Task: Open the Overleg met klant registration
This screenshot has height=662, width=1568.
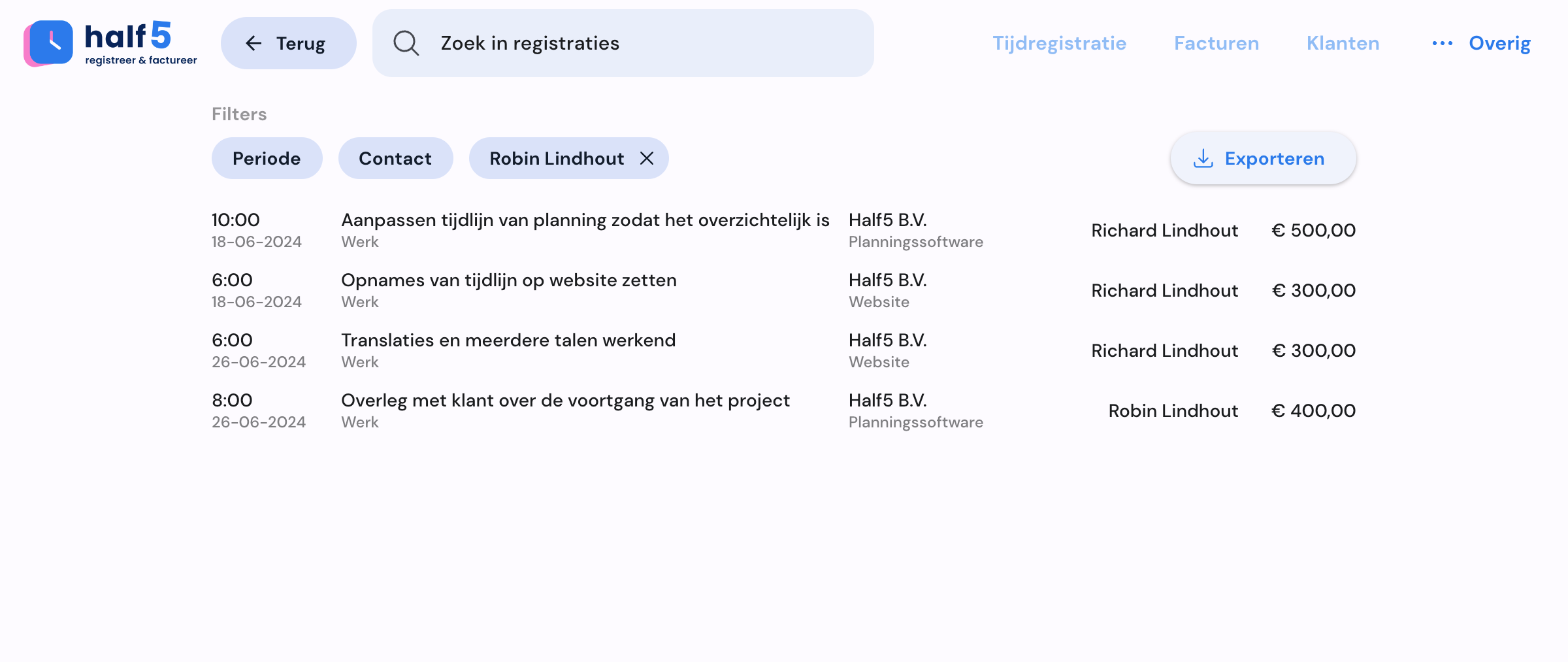Action: pyautogui.click(x=783, y=410)
